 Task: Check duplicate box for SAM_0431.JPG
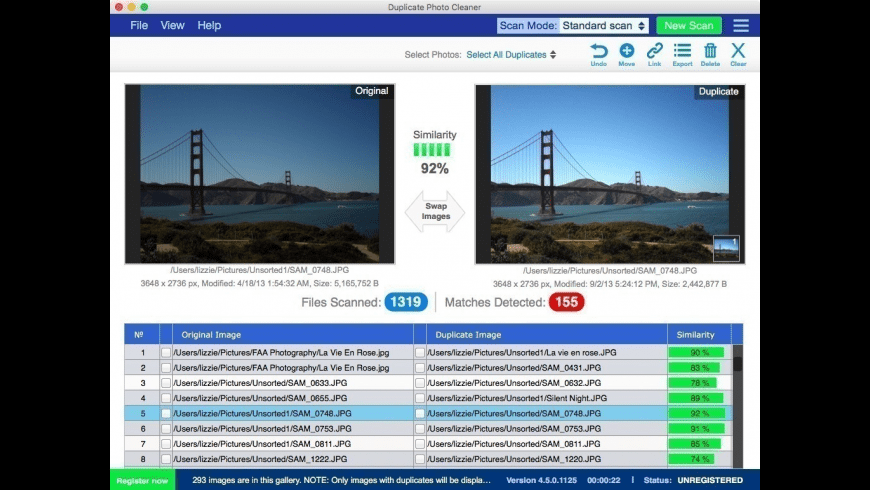point(420,367)
